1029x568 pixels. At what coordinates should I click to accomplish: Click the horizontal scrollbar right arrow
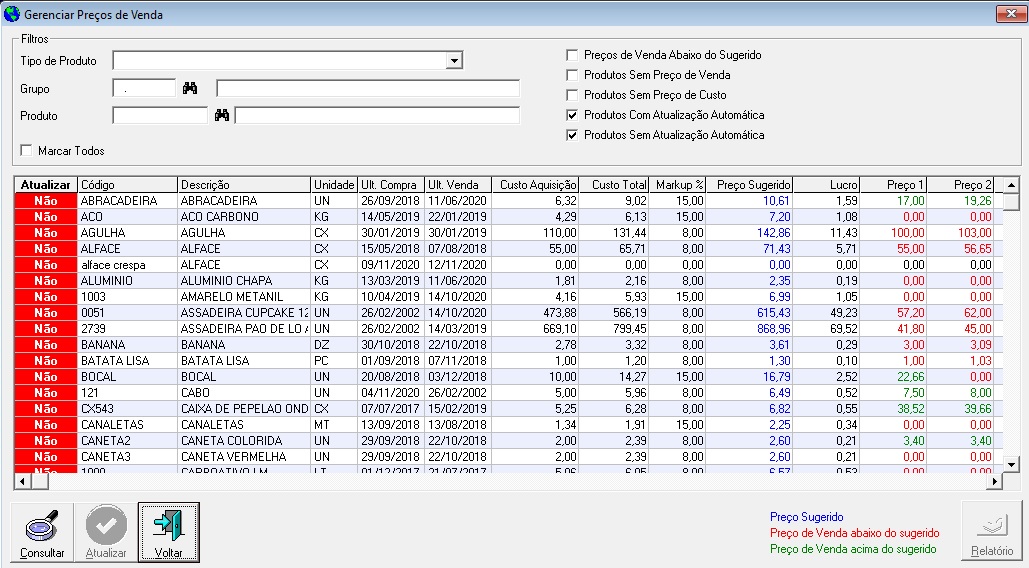coord(995,481)
